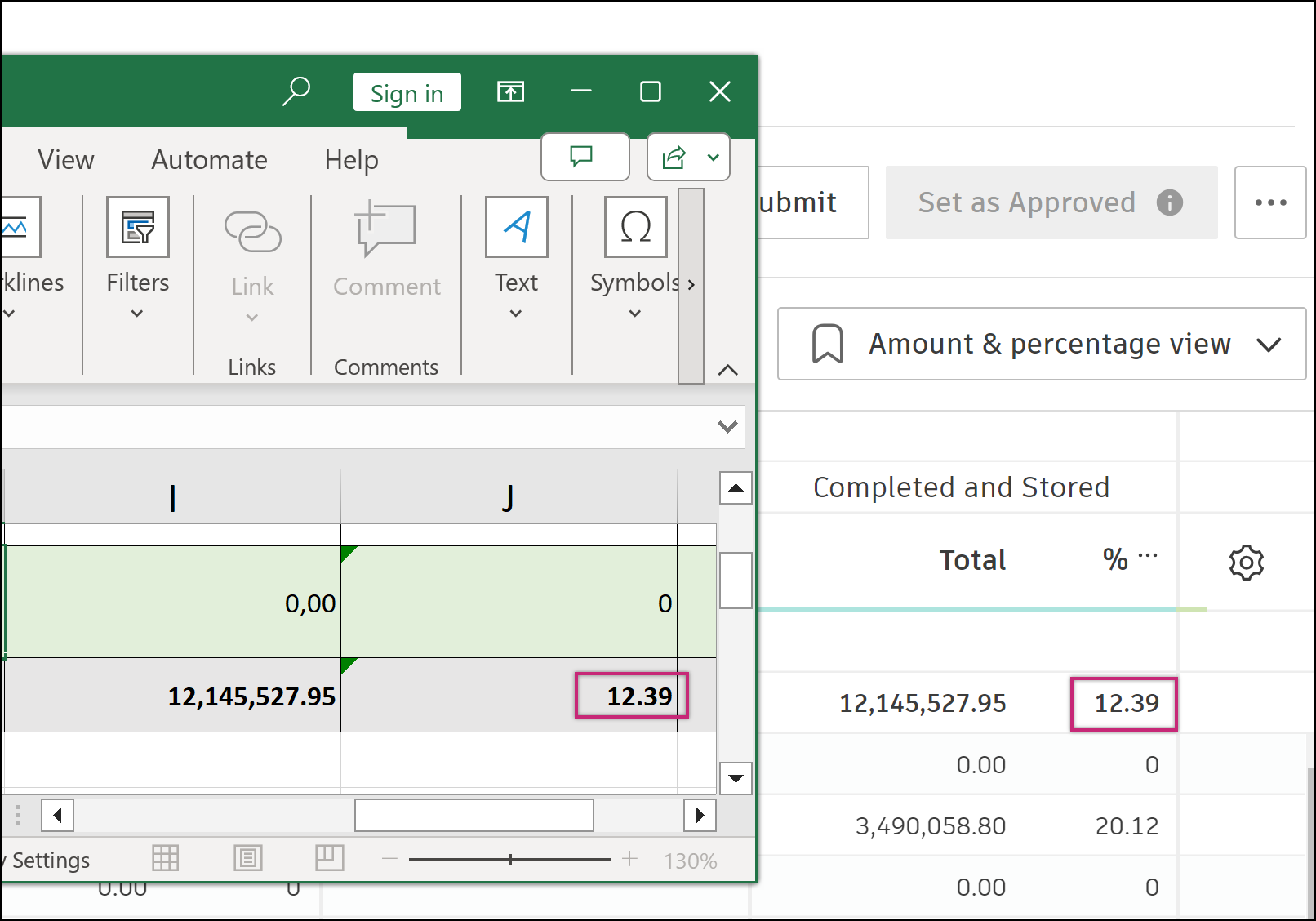This screenshot has height=921, width=1316.
Task: Open ribbon display options icon
Action: pyautogui.click(x=511, y=91)
